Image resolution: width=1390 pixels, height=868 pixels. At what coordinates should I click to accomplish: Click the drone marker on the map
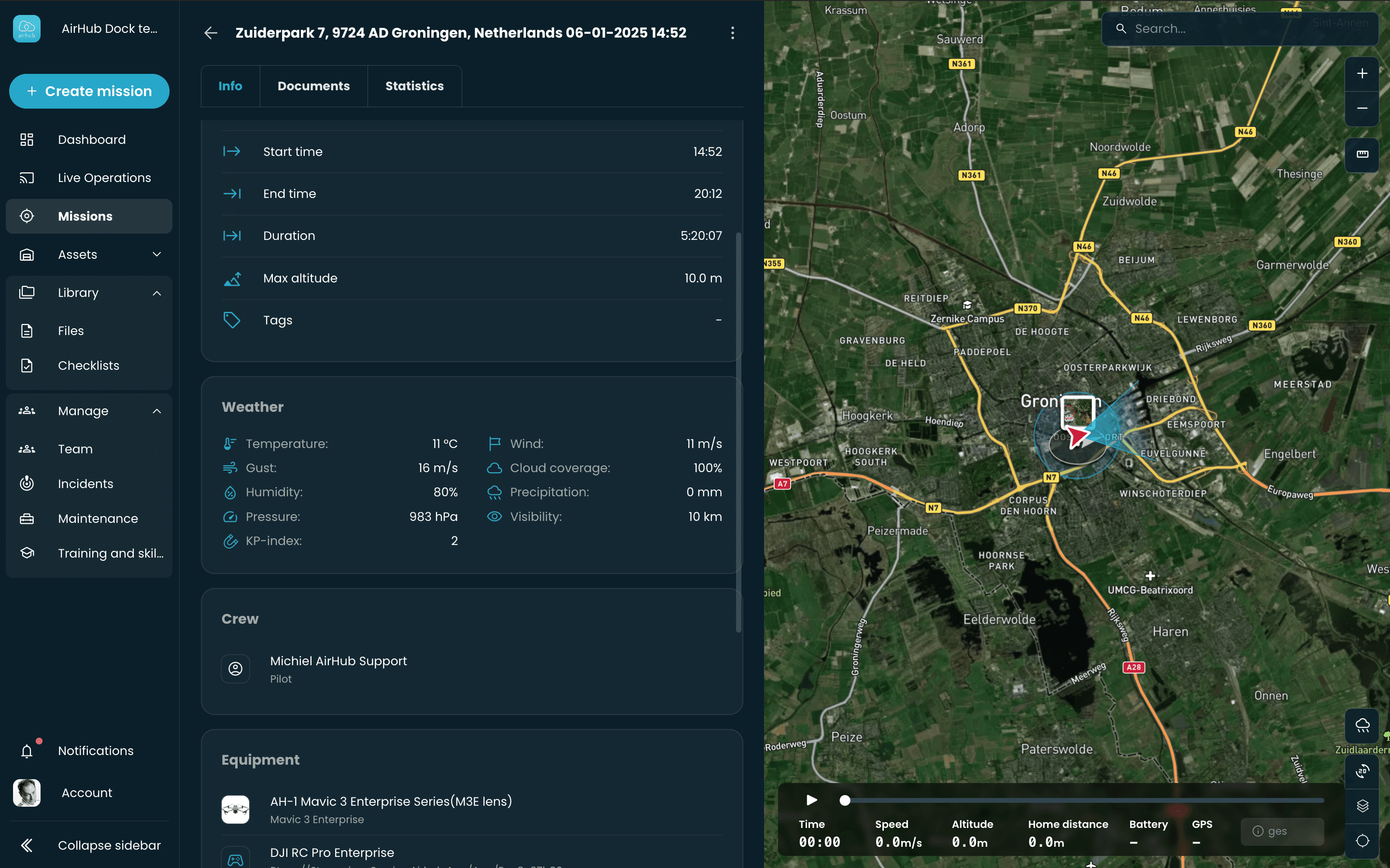click(1078, 436)
